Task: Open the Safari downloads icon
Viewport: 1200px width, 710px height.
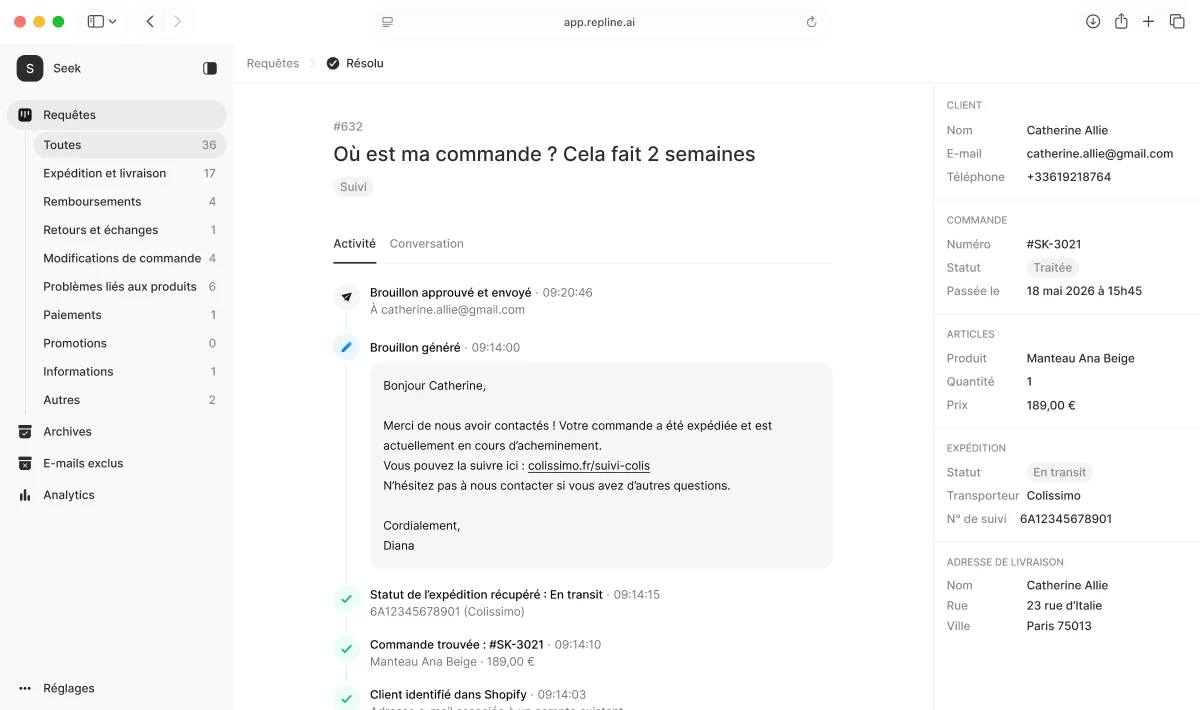Action: click(1093, 21)
